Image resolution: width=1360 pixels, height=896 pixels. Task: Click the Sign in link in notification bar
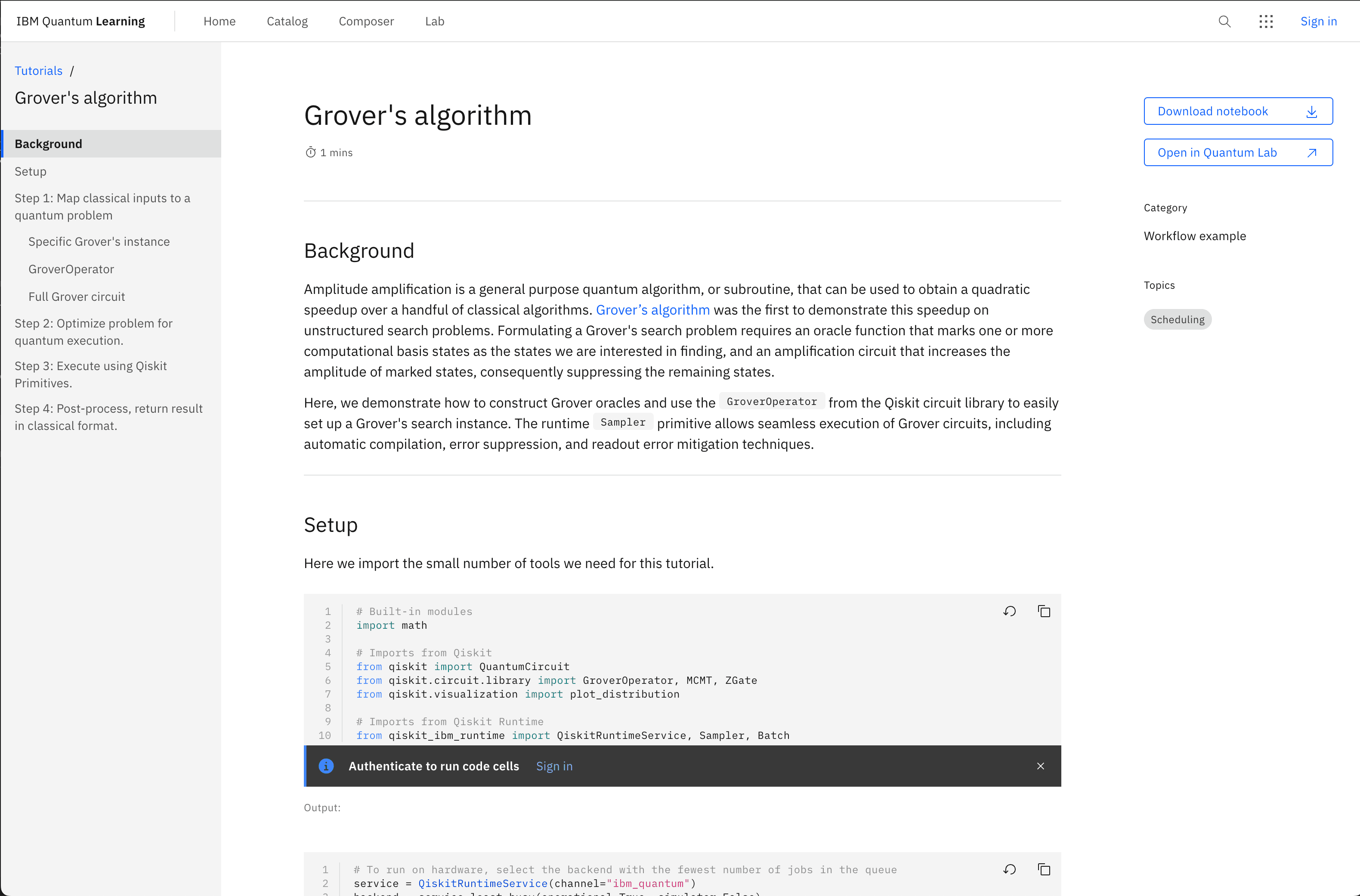tap(554, 766)
